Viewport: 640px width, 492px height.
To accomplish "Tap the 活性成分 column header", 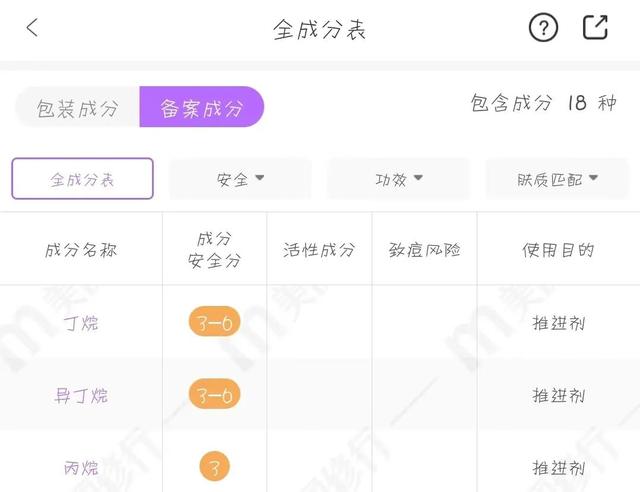I will click(319, 250).
